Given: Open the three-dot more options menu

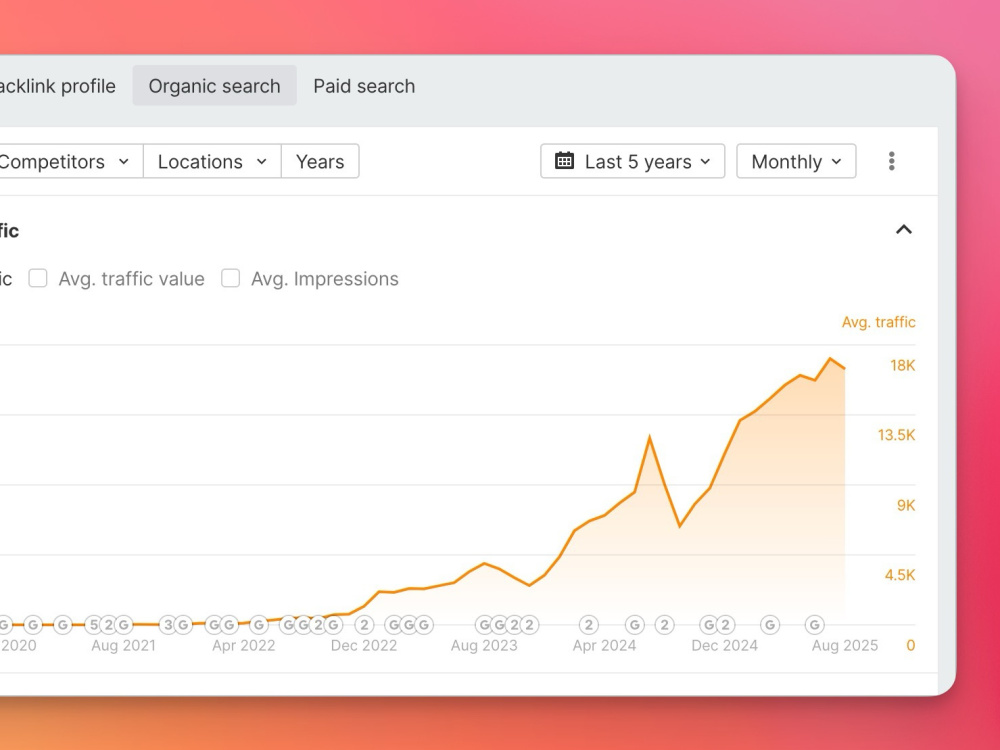Looking at the screenshot, I should tap(892, 161).
